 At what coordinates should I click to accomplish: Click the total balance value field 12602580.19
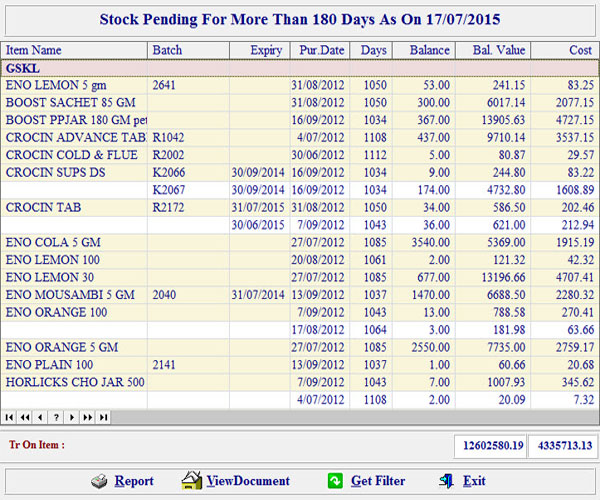[x=487, y=445]
